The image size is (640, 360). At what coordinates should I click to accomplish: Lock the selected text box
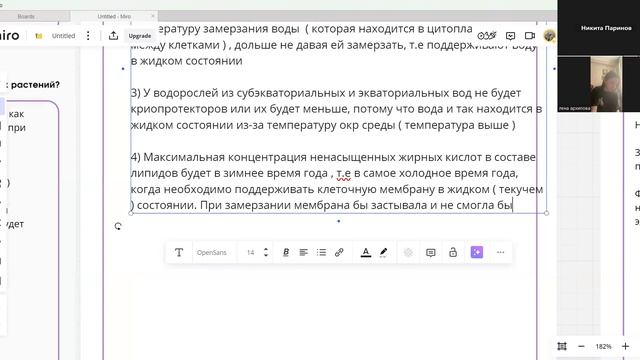coord(453,253)
